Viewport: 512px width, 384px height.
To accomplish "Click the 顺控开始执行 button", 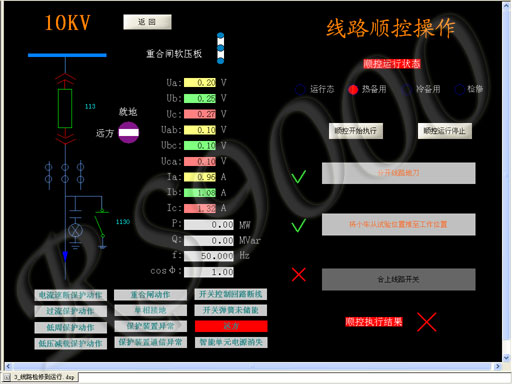I will 356,131.
